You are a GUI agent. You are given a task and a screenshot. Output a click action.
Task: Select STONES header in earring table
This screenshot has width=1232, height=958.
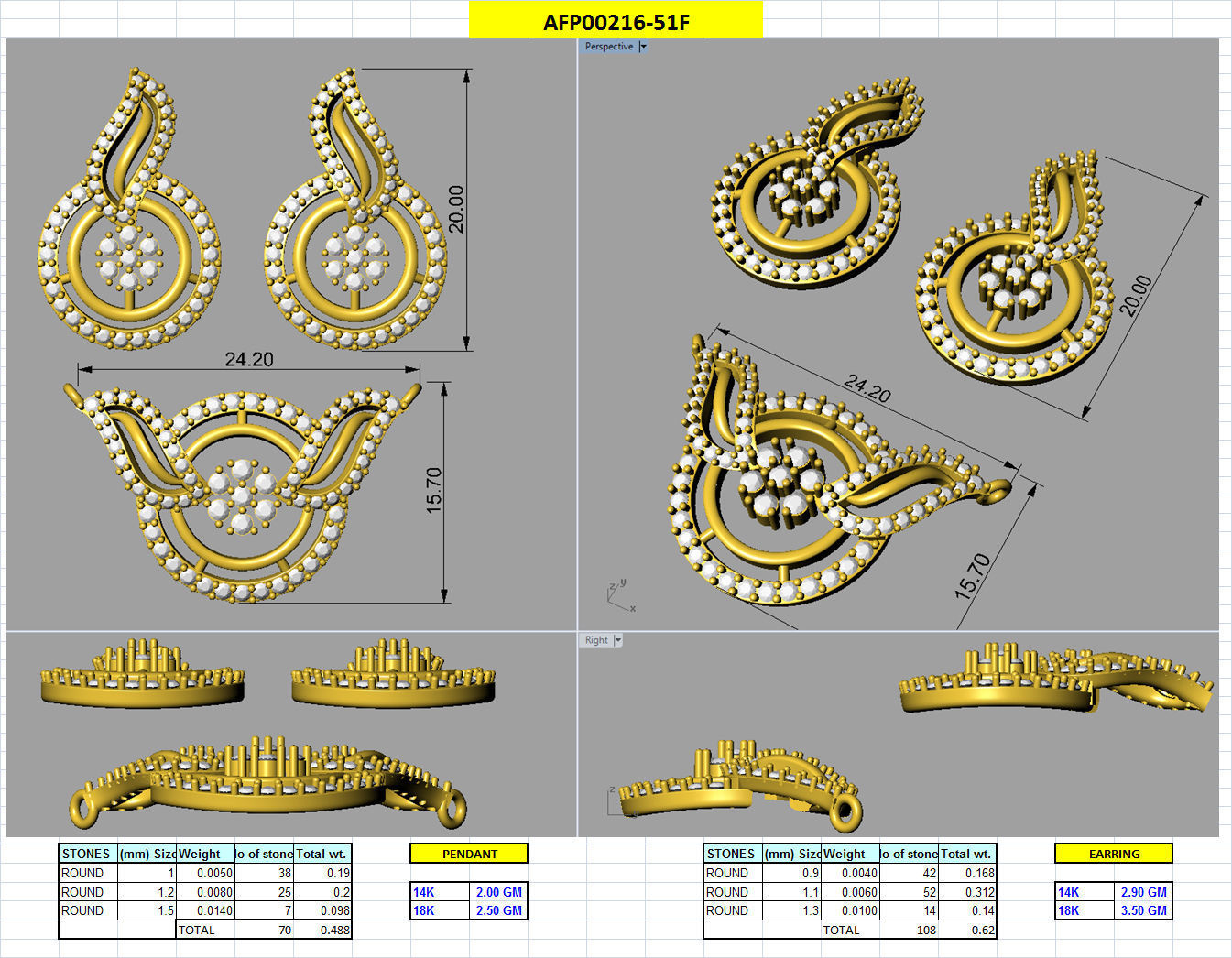tap(733, 854)
